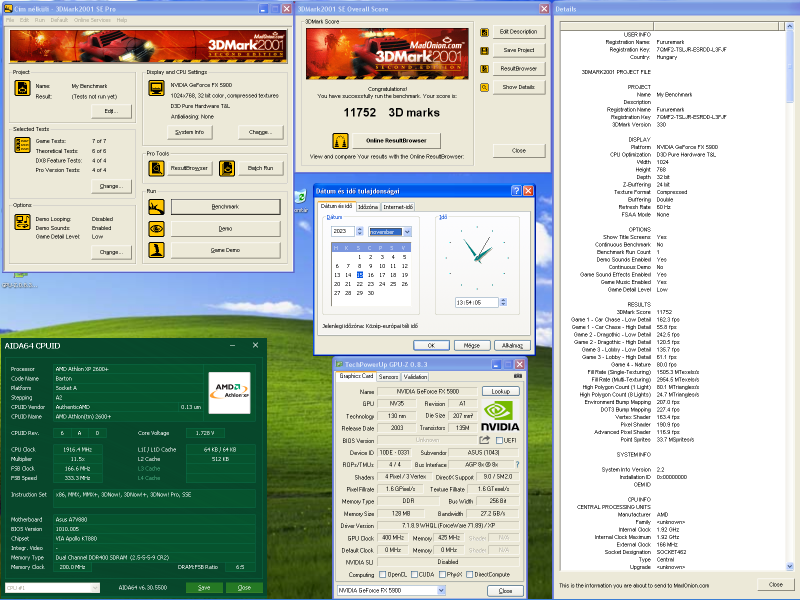Toggle the CUDA checkbox in GPU-Z
Viewport: 800px width, 600px height.
click(x=414, y=574)
